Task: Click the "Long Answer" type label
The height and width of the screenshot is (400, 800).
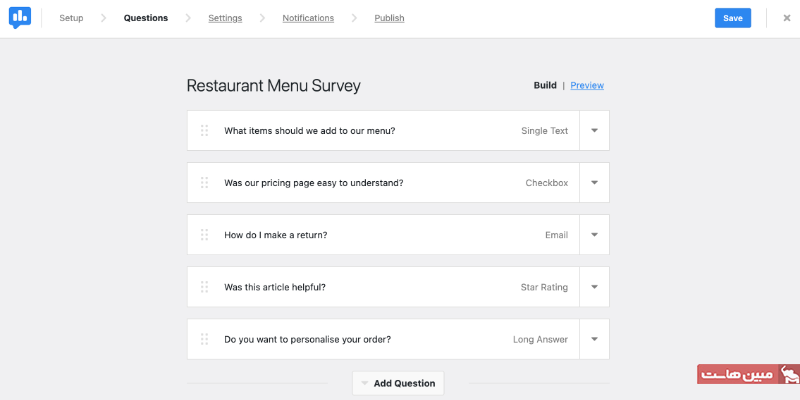Action: 540,339
